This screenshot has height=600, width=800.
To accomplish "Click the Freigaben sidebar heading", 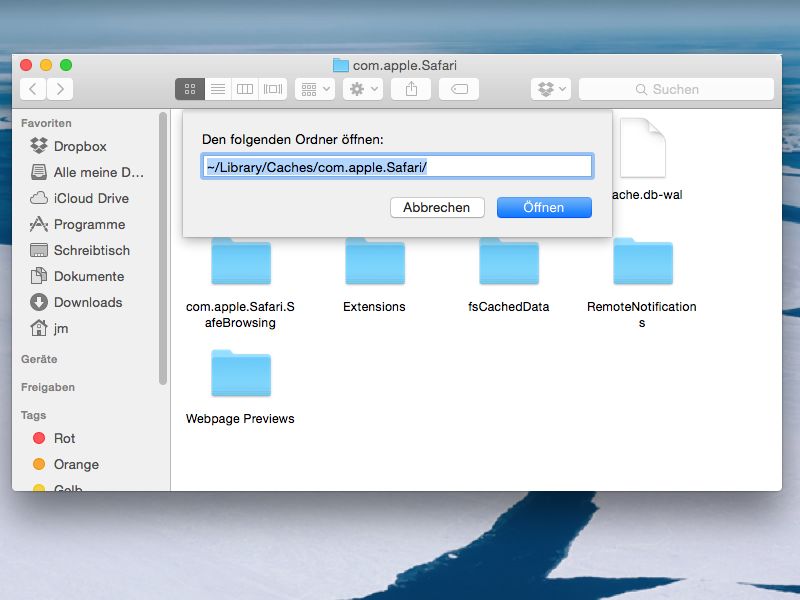I will tap(48, 387).
